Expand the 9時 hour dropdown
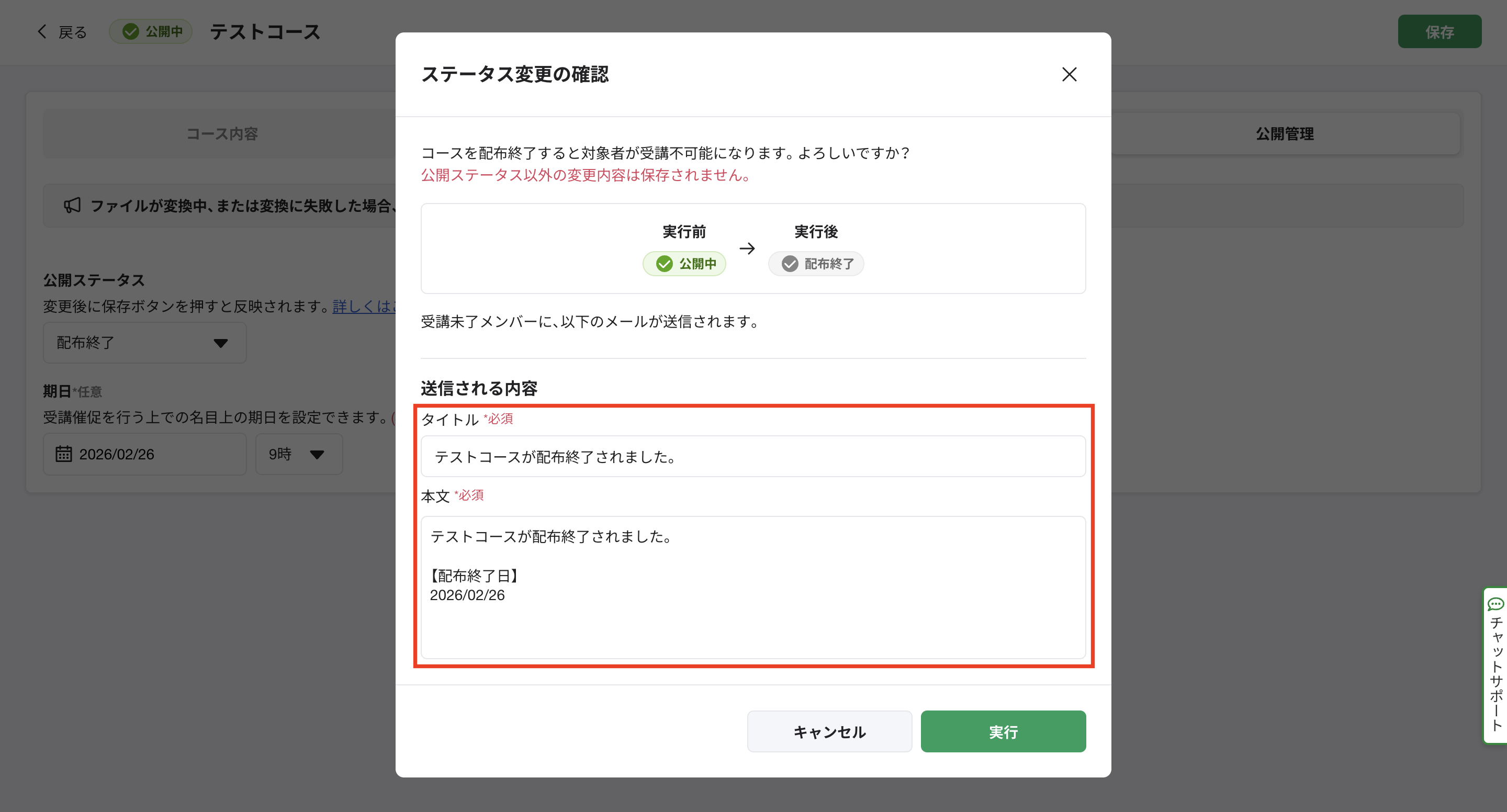Viewport: 1507px width, 812px height. tap(298, 454)
